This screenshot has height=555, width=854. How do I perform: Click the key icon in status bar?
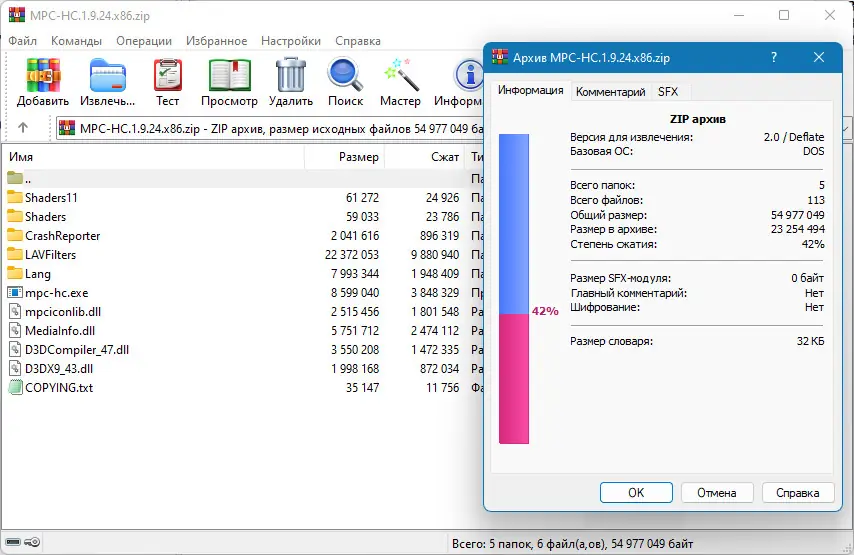click(32, 542)
